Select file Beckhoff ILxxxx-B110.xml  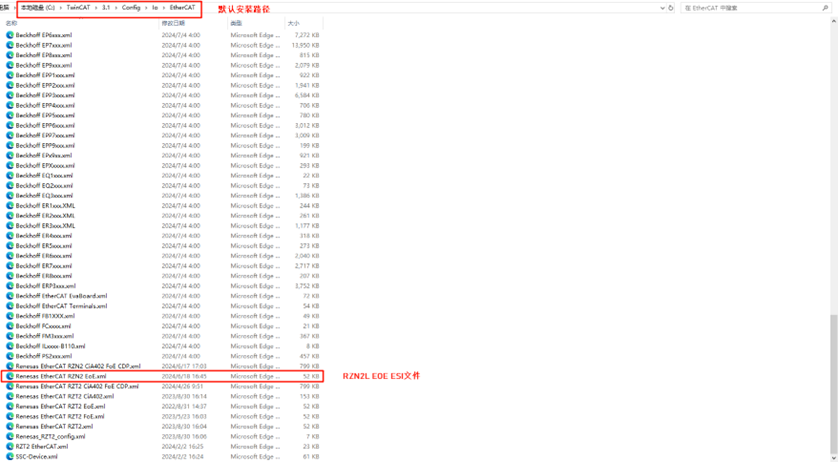50,346
